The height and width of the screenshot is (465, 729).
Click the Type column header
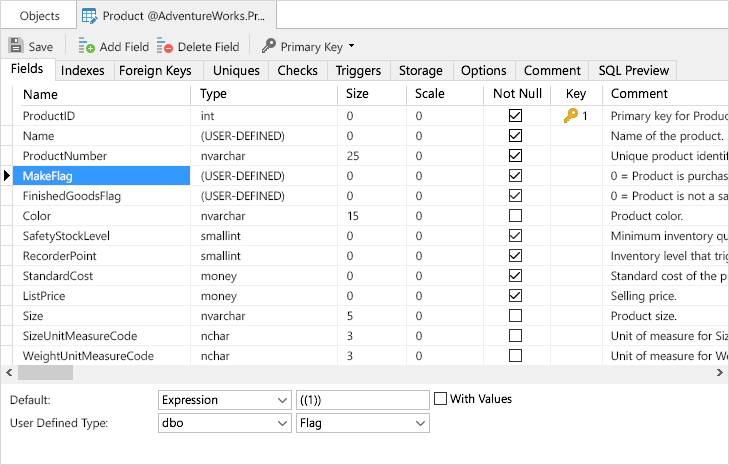click(214, 94)
